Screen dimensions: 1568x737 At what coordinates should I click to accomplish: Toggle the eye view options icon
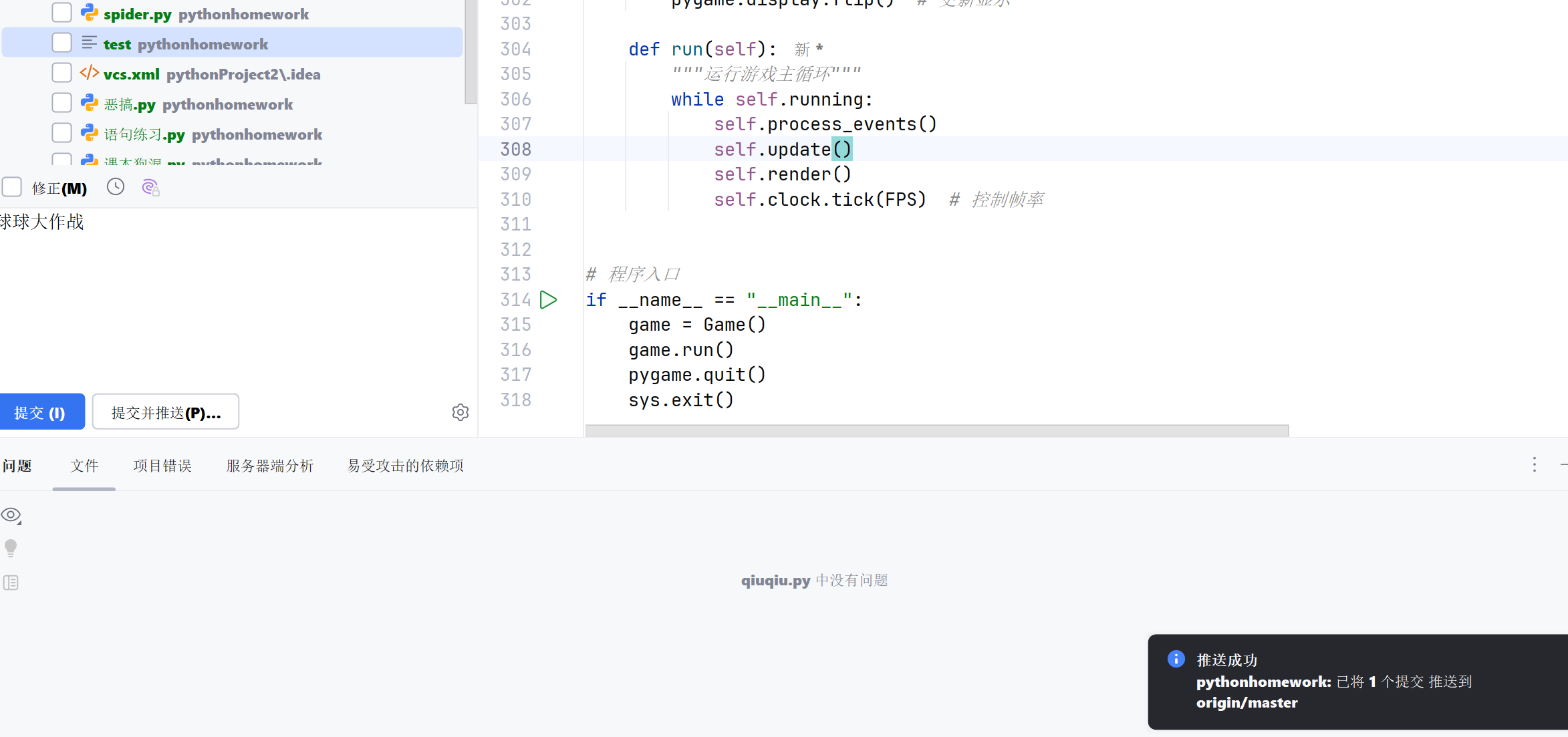tap(11, 515)
